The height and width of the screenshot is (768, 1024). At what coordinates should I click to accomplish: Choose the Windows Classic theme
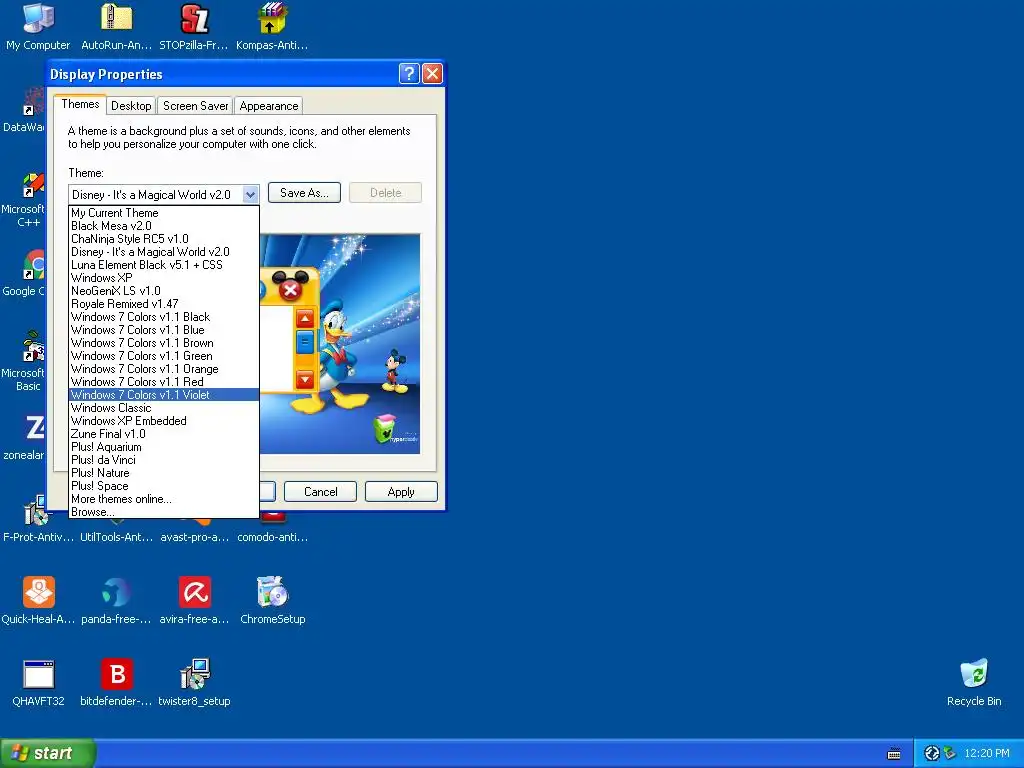164,408
